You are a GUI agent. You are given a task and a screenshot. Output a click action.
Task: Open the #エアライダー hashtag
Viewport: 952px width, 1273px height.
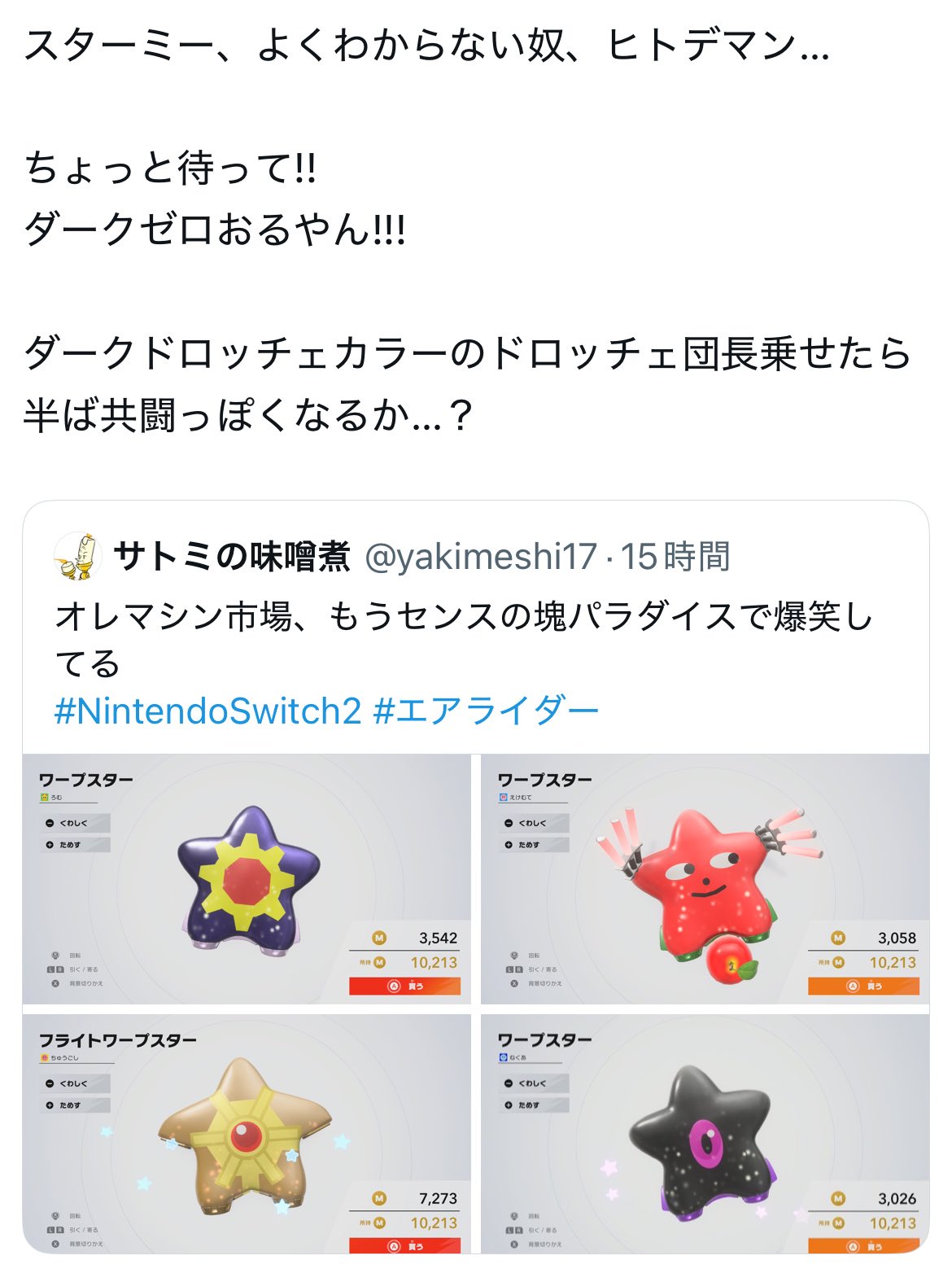(x=486, y=711)
